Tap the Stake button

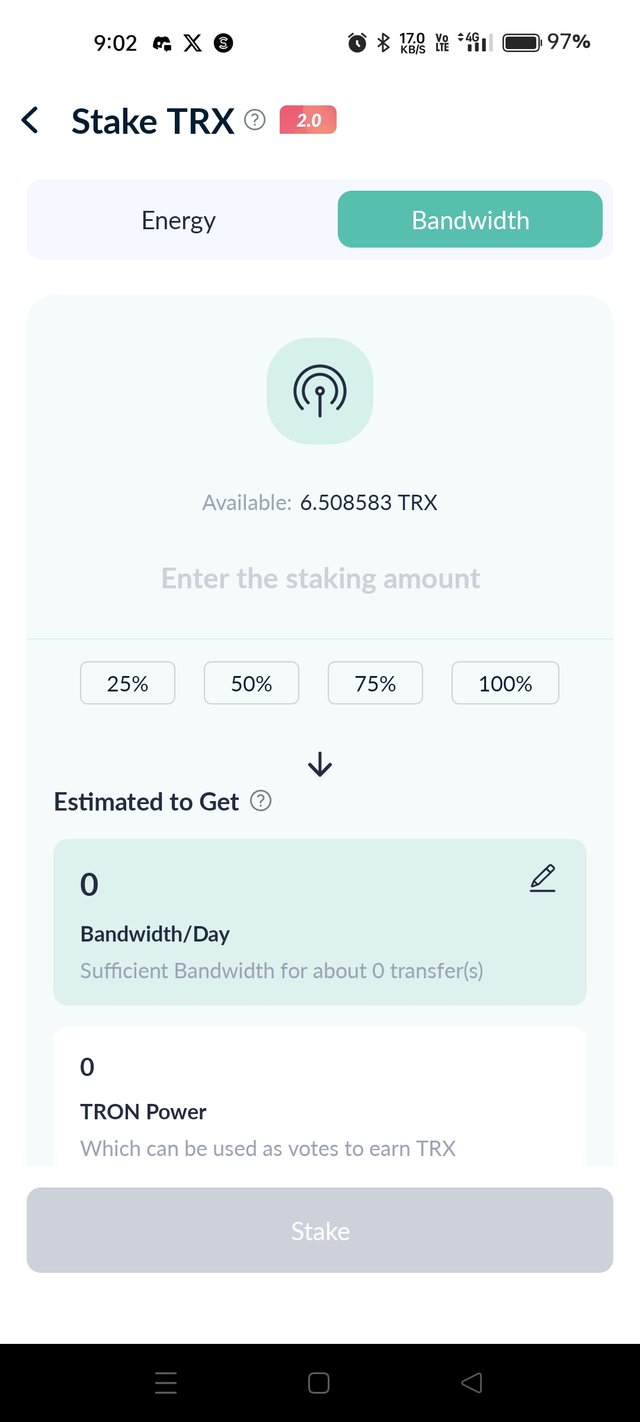coord(320,1230)
